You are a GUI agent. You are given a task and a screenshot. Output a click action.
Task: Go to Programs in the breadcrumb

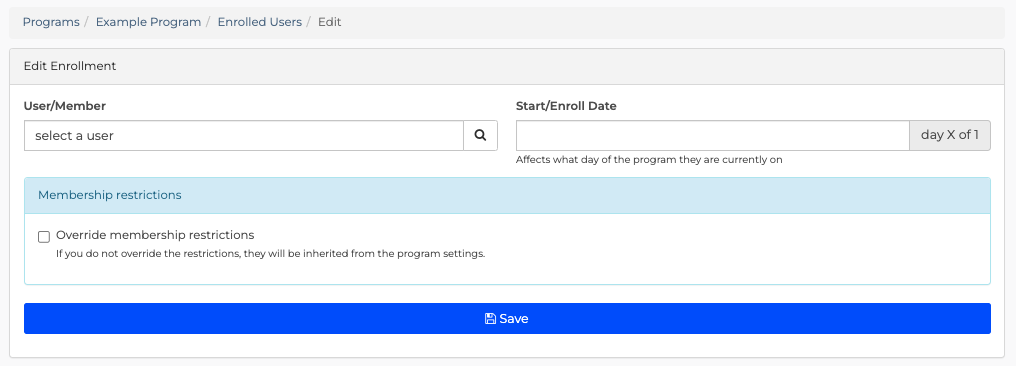pyautogui.click(x=51, y=22)
